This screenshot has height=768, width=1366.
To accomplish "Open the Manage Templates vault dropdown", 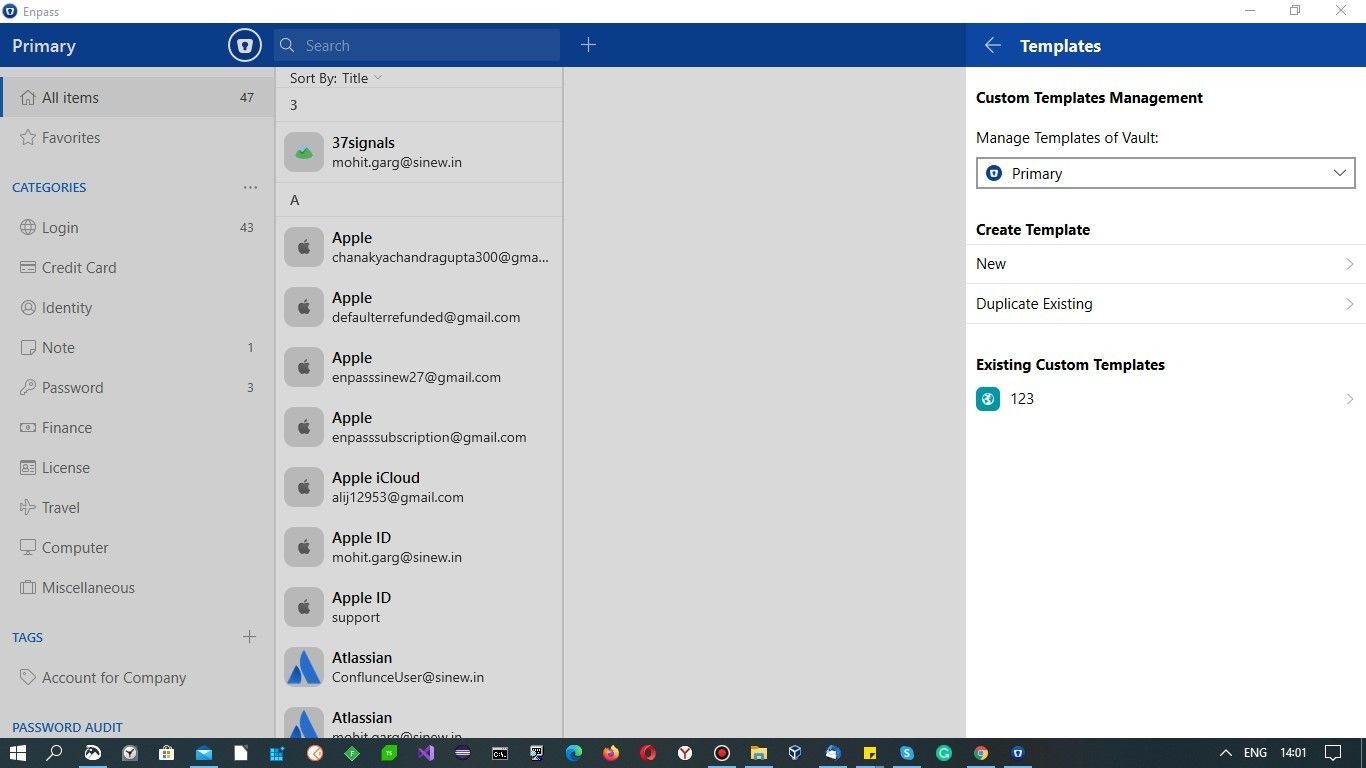I will click(x=1166, y=173).
